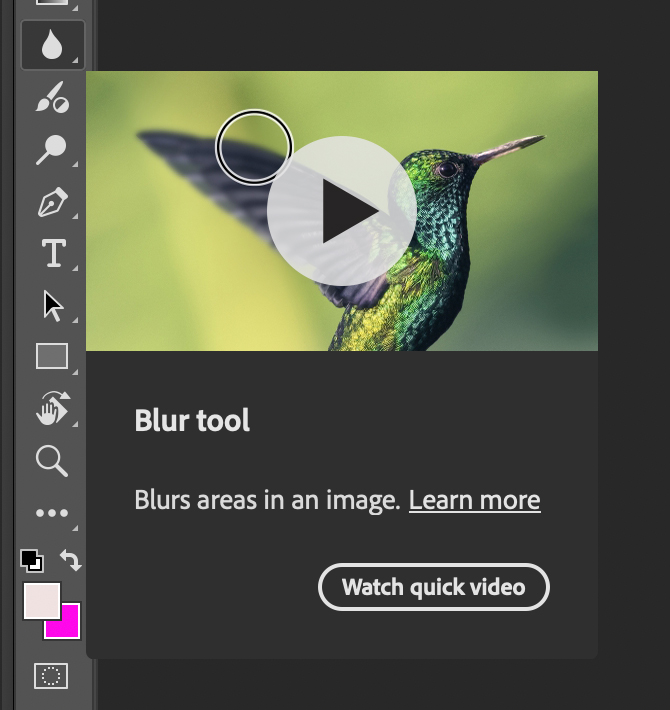This screenshot has height=710, width=670.
Task: Click the hummingbird preview thumbnail's beak area
Action: (x=509, y=149)
